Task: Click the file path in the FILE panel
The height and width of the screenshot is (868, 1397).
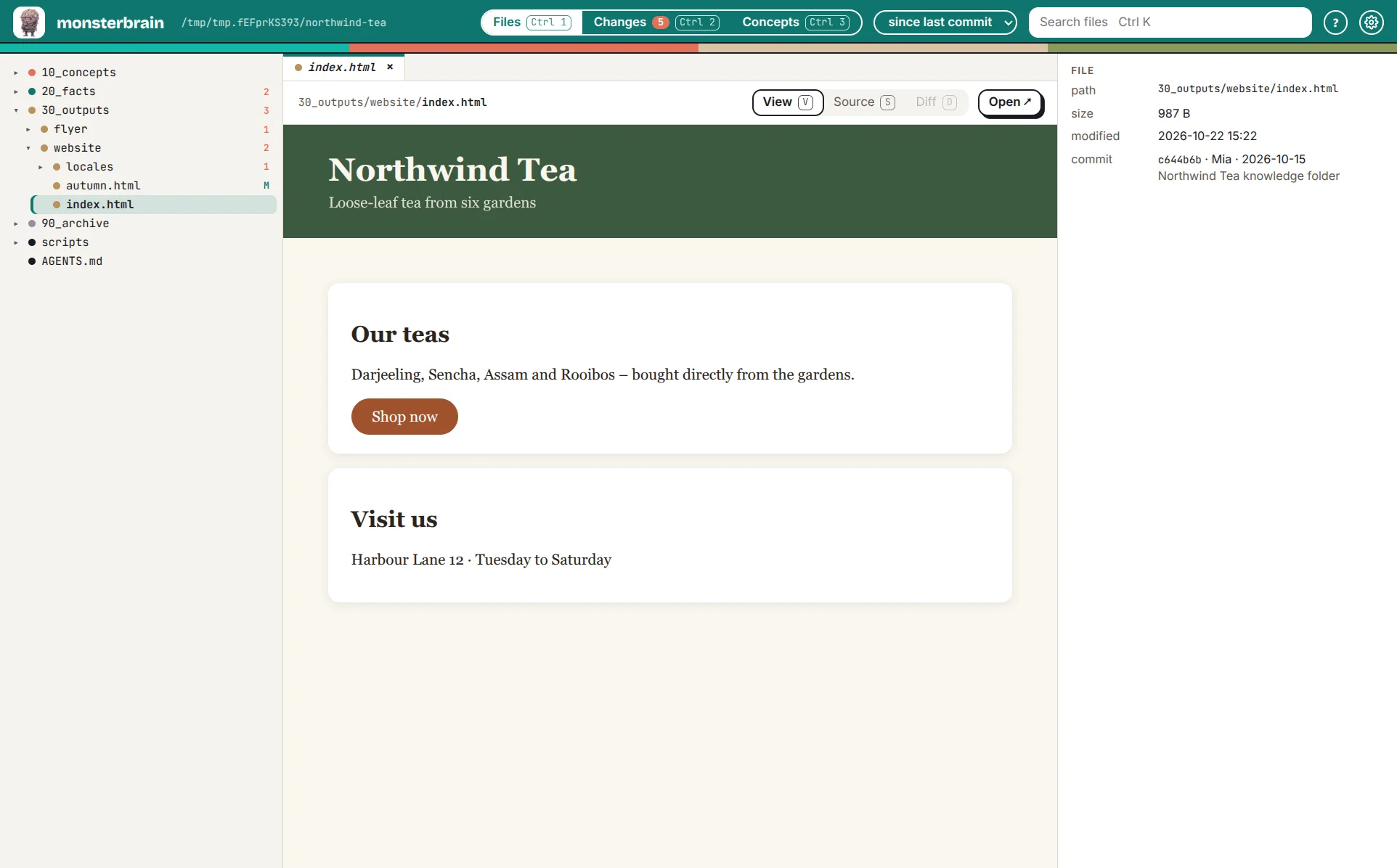Action: click(1247, 89)
